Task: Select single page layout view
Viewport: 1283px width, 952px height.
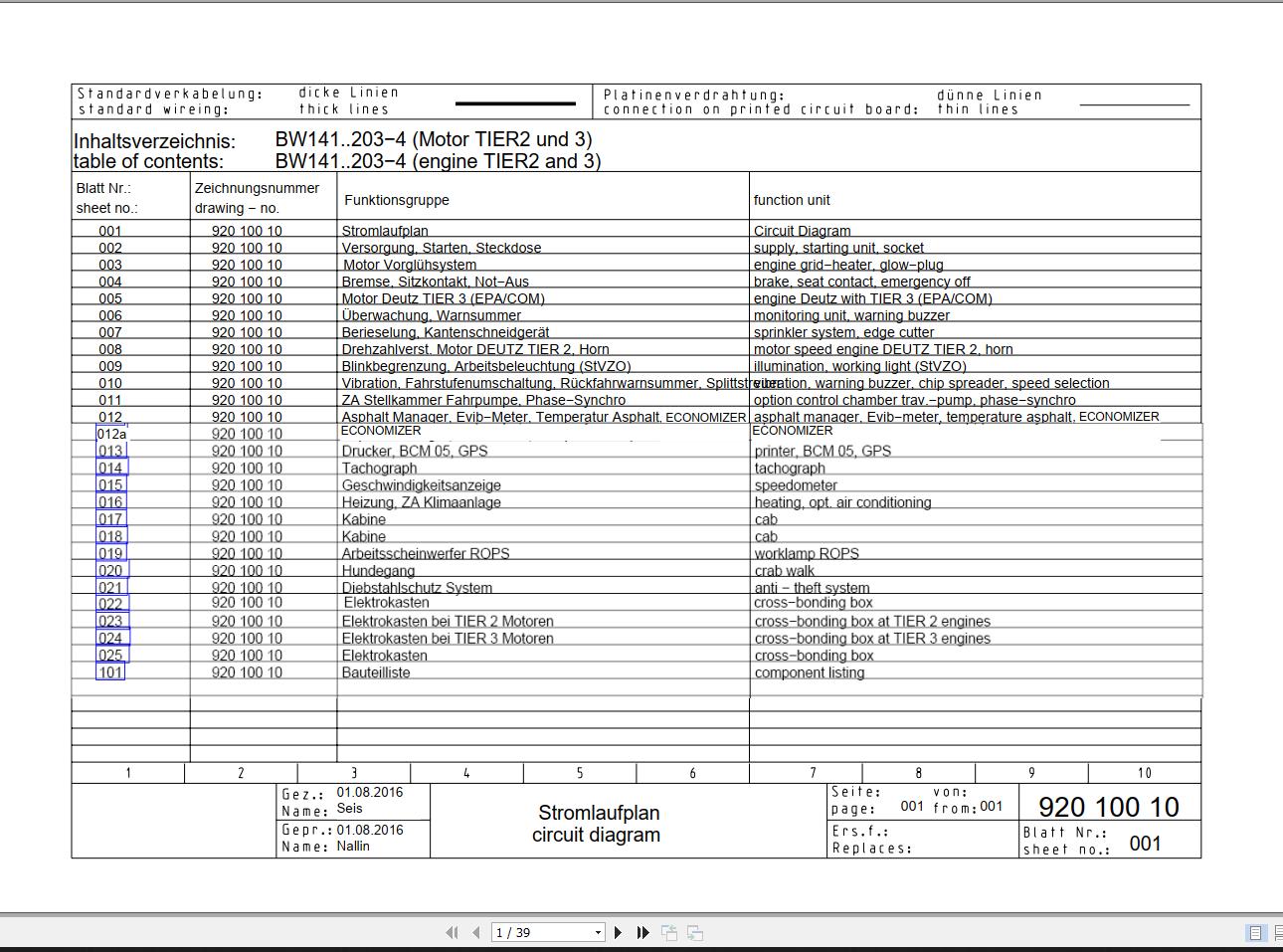Action: click(1255, 933)
